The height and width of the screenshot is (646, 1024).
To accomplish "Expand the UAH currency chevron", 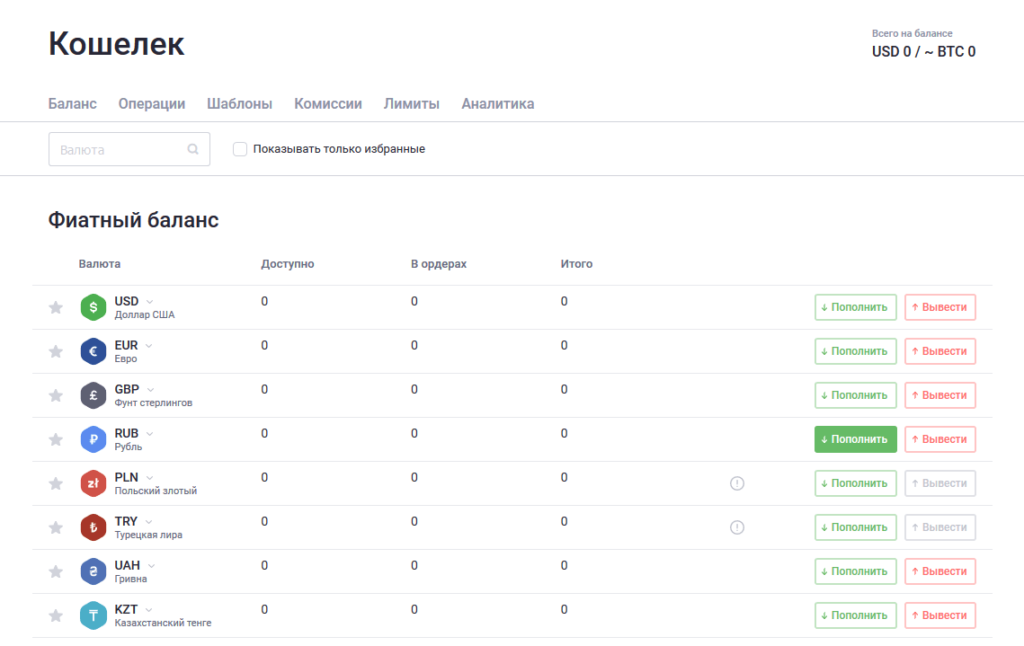I will (x=151, y=566).
